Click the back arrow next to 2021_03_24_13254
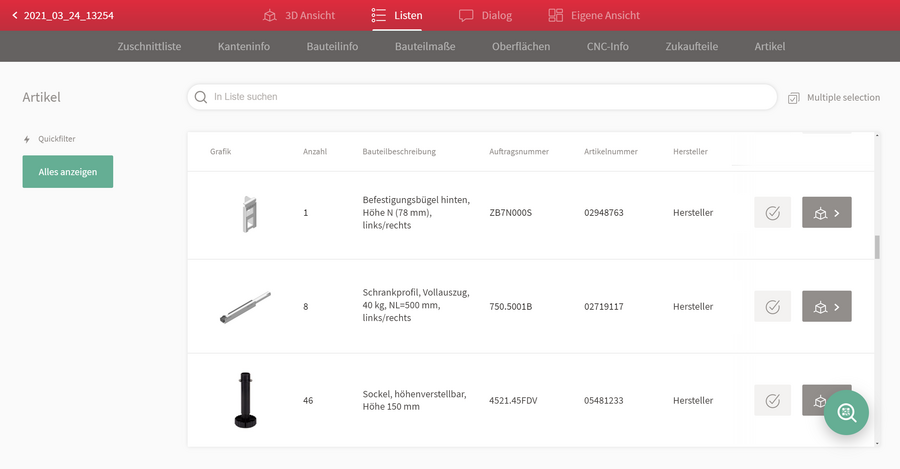Viewport: 900px width, 469px height. pos(15,15)
